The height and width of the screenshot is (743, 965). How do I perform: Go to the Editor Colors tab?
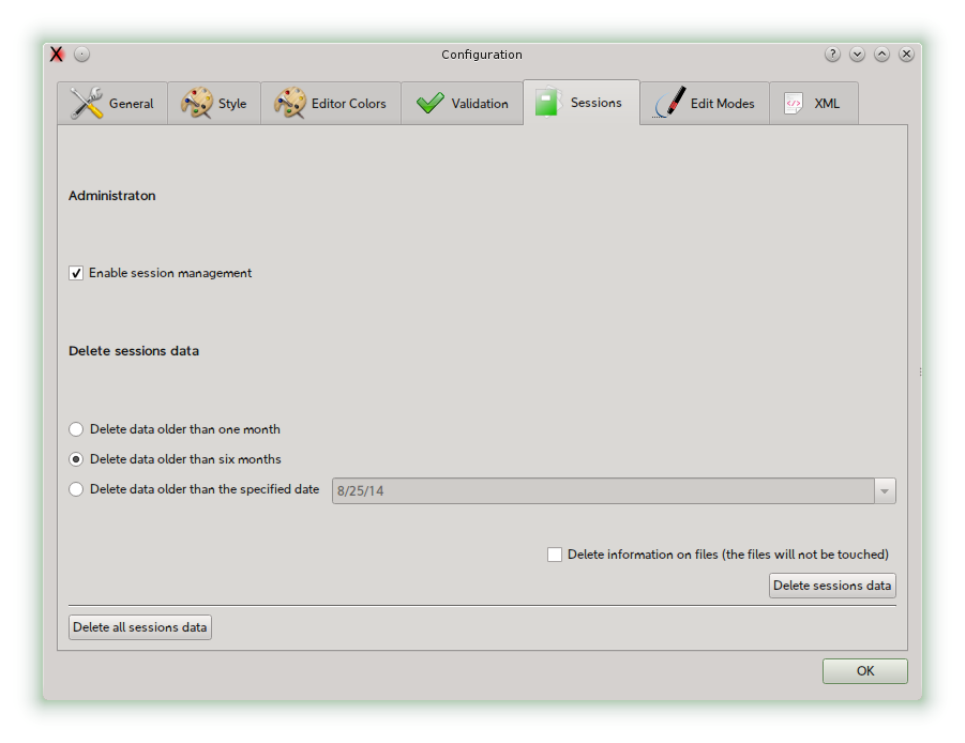(331, 103)
